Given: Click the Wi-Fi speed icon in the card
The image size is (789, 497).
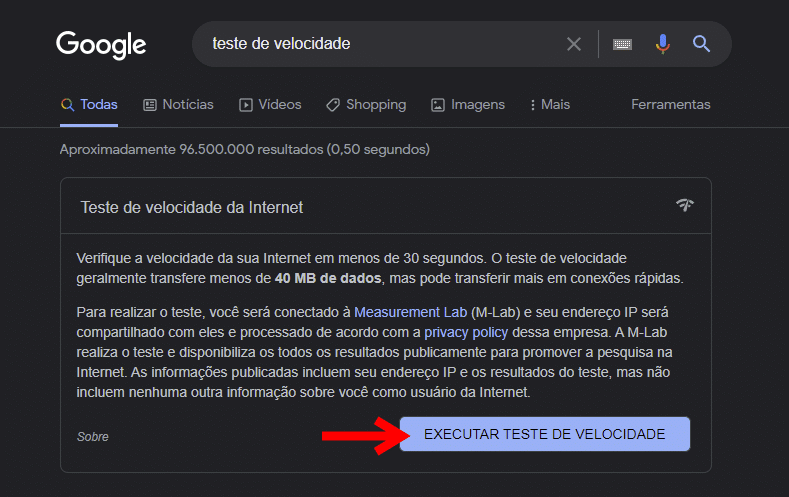Looking at the screenshot, I should coord(685,206).
